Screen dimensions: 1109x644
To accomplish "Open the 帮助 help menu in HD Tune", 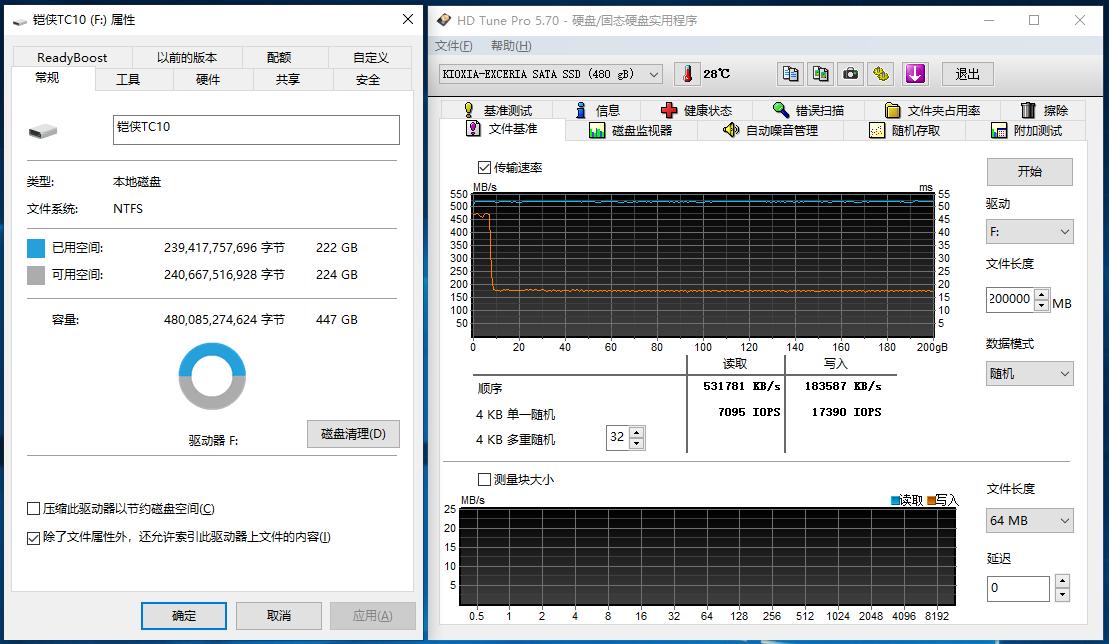I will pos(506,45).
